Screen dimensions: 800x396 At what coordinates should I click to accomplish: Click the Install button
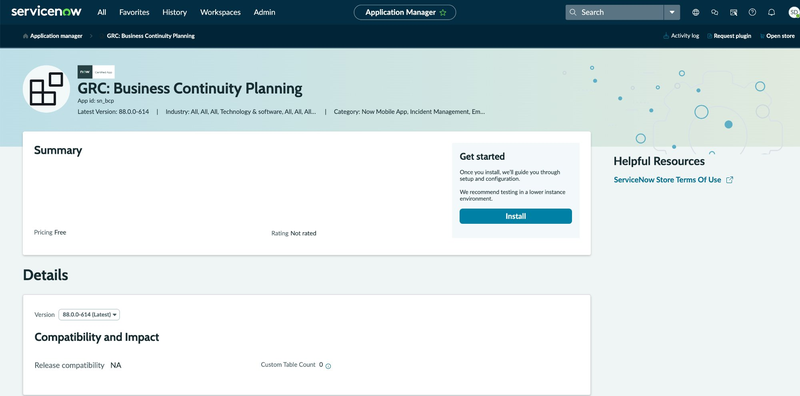515,216
